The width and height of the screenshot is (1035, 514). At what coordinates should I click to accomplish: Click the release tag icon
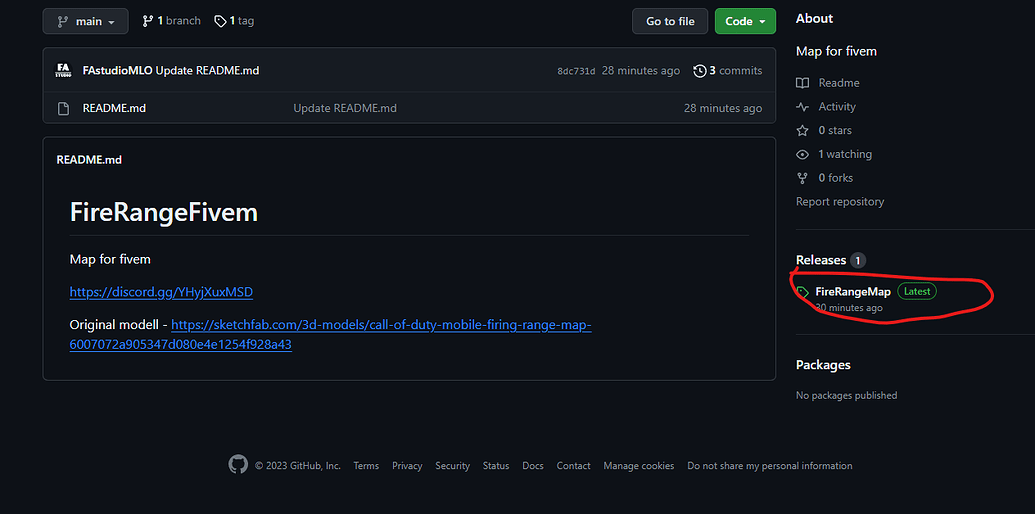tap(803, 292)
